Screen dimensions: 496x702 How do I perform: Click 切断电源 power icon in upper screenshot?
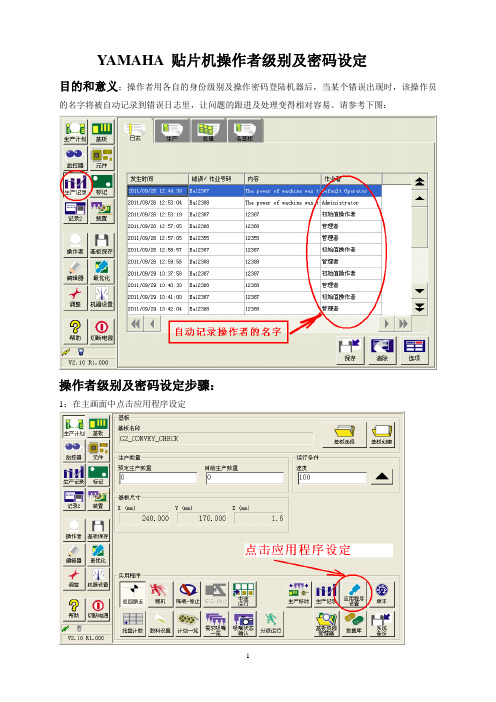(102, 331)
